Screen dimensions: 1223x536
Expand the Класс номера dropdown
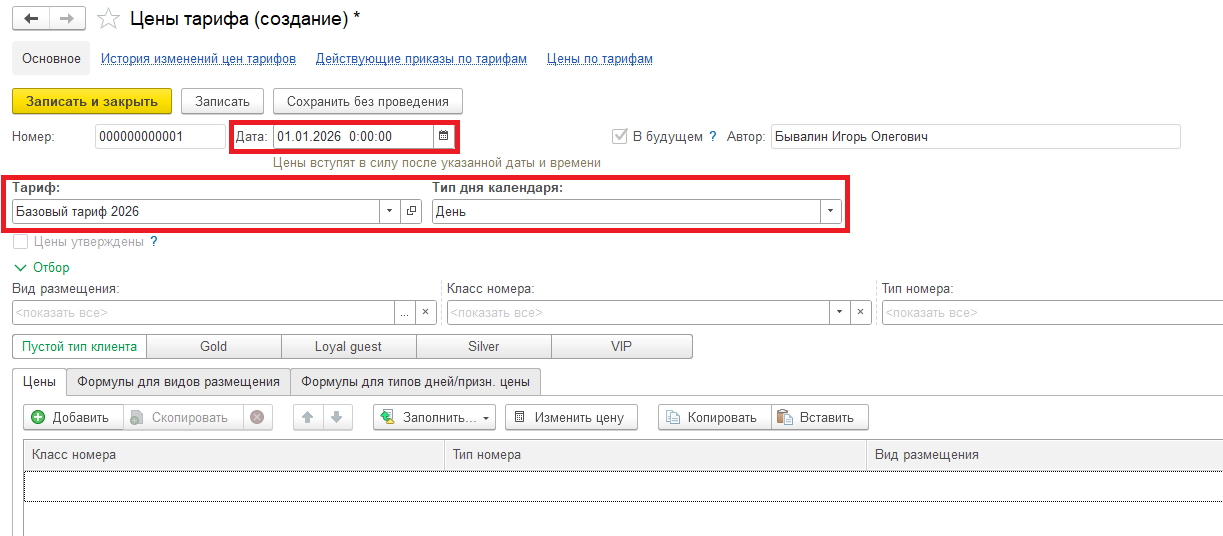click(x=839, y=312)
